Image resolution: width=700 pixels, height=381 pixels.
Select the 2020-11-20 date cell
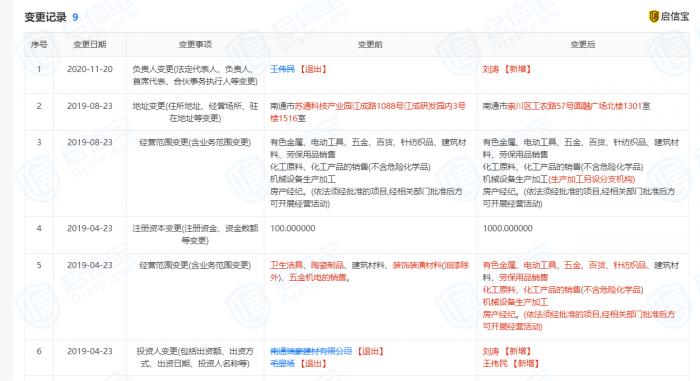(90, 69)
